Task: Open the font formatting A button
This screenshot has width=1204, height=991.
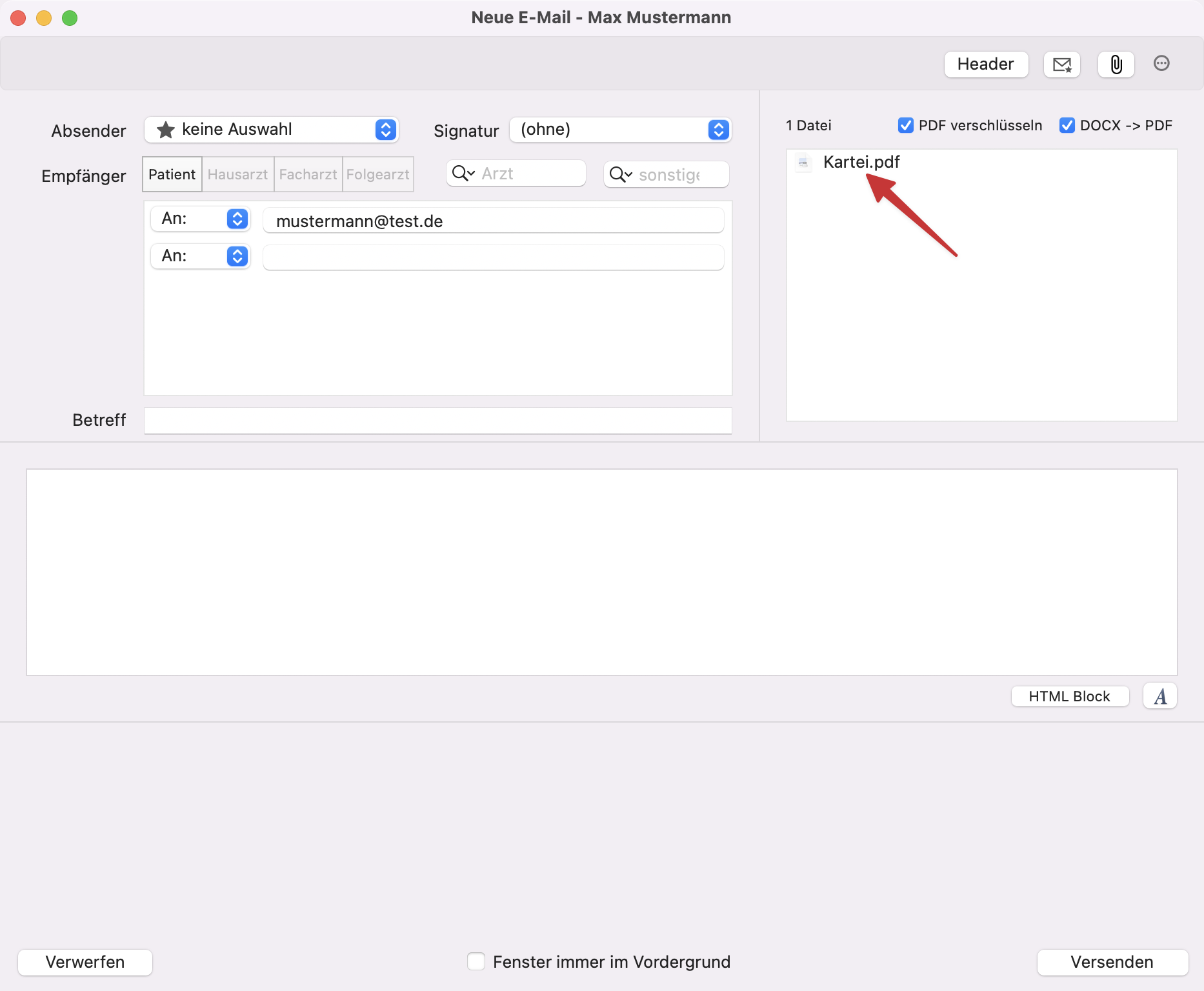Action: [x=1160, y=696]
